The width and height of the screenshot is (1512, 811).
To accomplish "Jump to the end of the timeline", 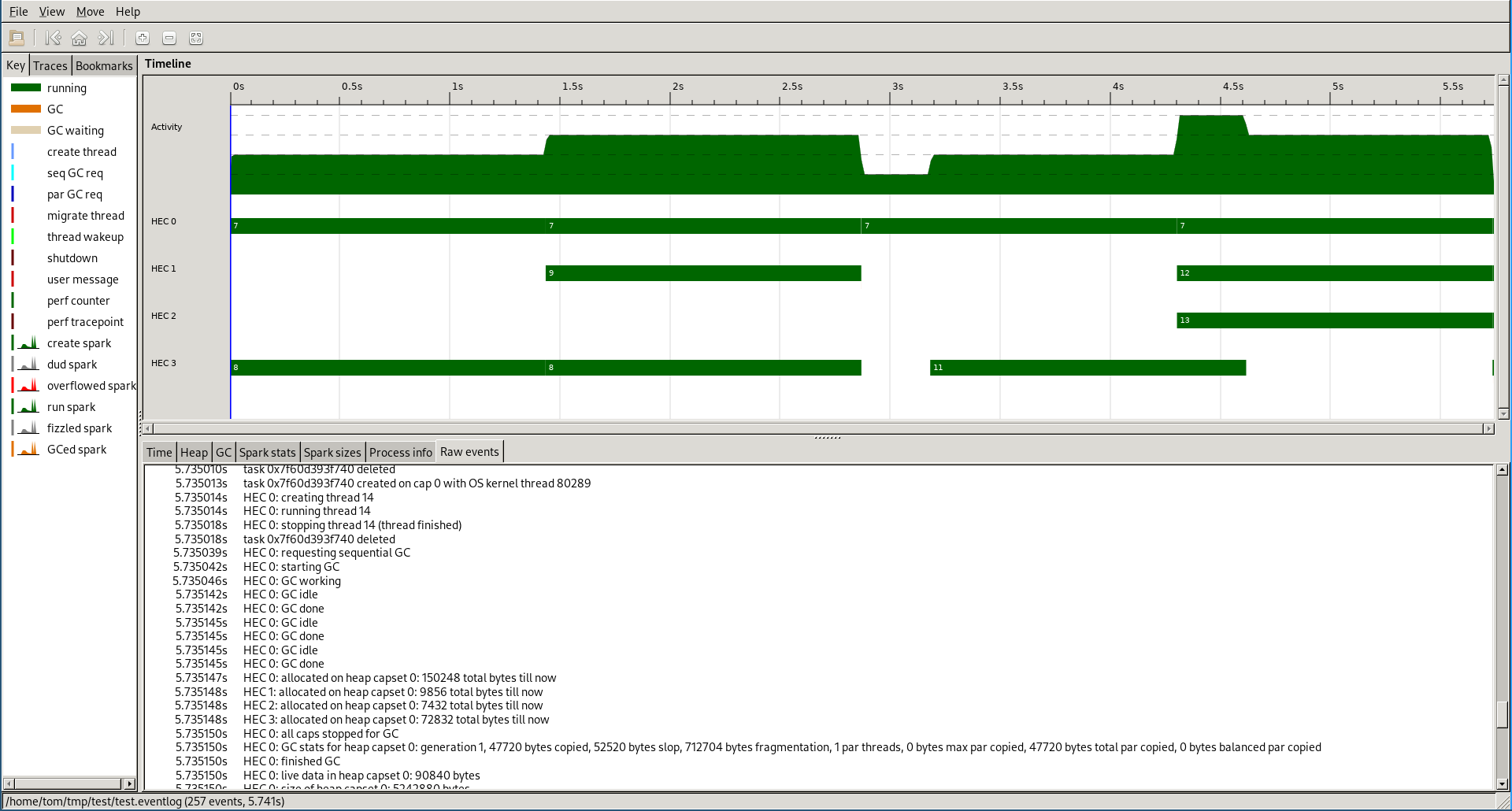I will pos(106,38).
